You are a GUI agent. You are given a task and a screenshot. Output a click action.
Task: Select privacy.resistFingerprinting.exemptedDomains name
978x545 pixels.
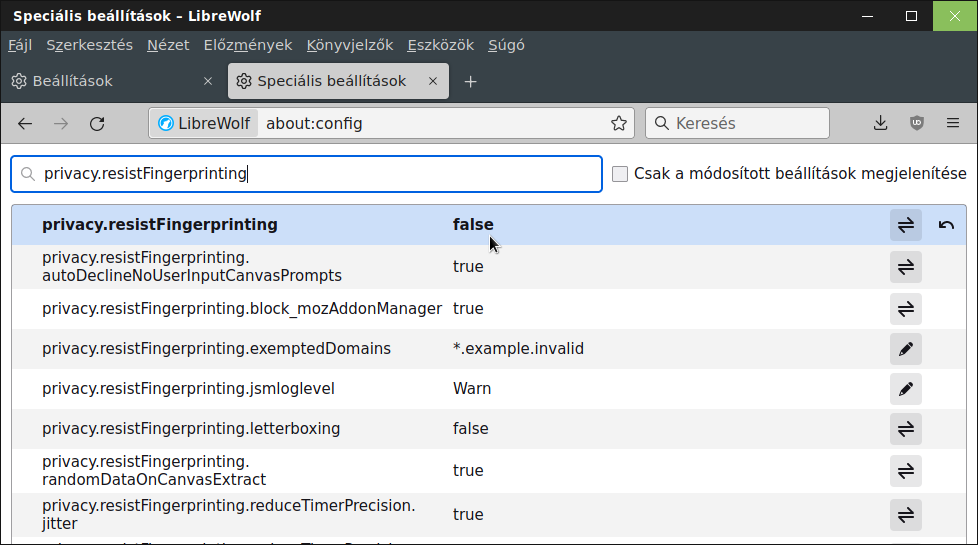(216, 349)
